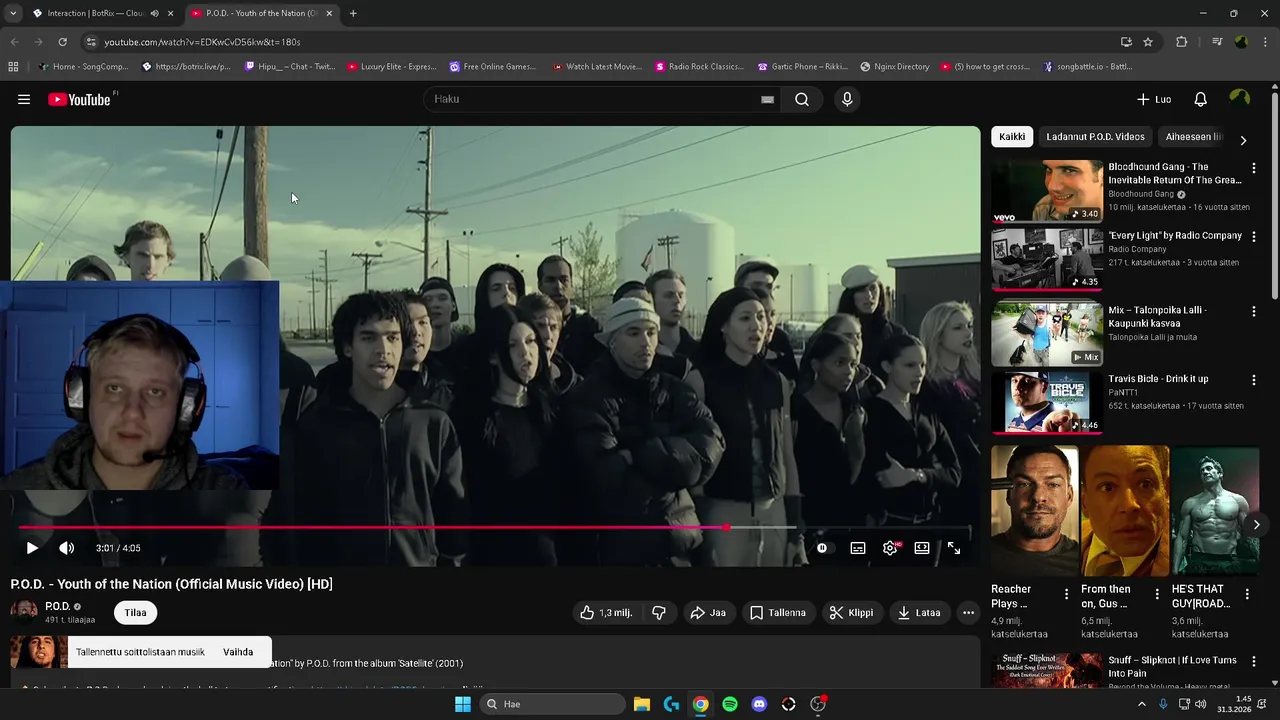This screenshot has width=1280, height=720.
Task: Dislike the video
Action: click(x=659, y=613)
